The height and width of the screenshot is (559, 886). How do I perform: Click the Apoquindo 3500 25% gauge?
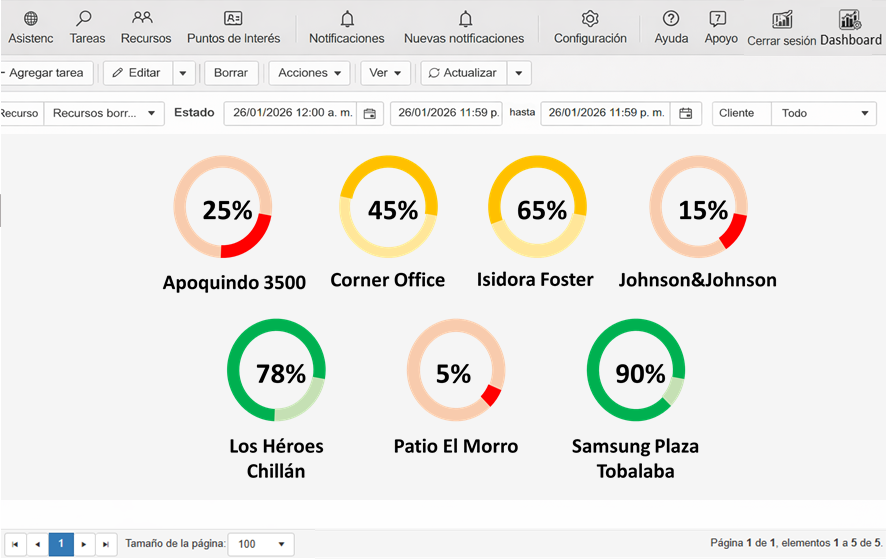(223, 207)
